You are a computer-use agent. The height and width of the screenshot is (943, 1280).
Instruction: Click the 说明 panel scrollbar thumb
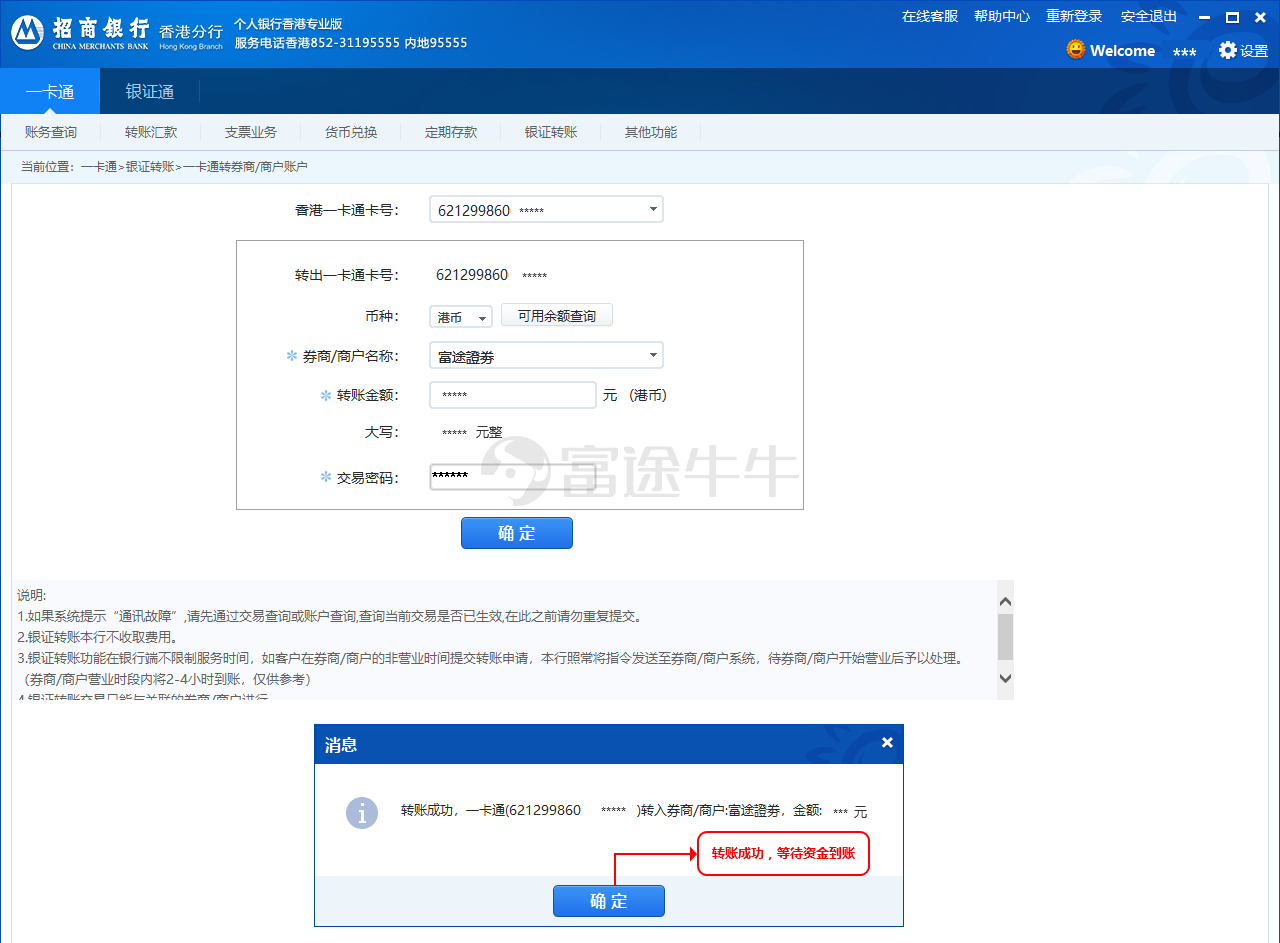coord(1006,637)
